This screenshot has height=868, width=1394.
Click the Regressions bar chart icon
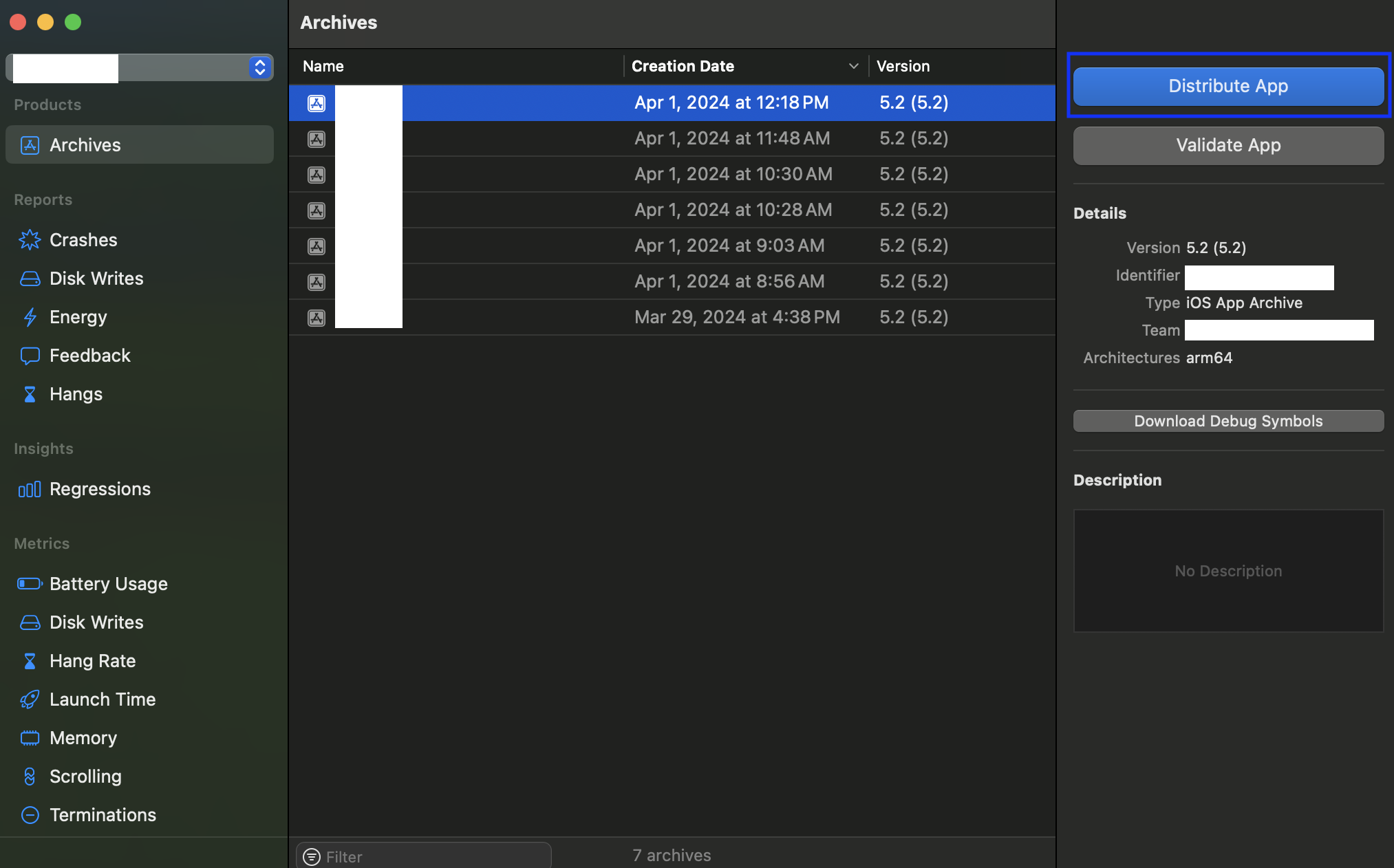click(x=30, y=489)
